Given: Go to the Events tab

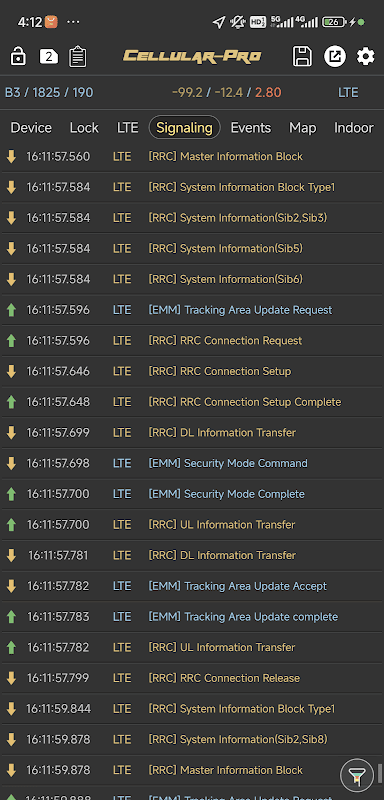Looking at the screenshot, I should tap(250, 128).
